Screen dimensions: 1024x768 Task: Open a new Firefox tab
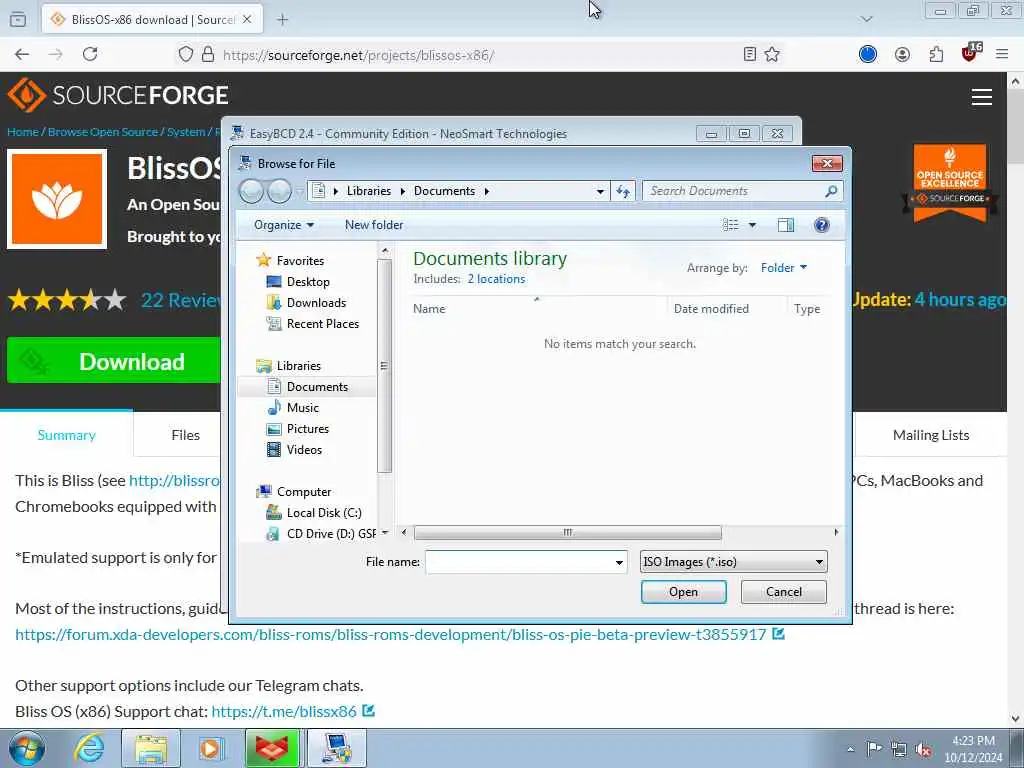click(282, 20)
